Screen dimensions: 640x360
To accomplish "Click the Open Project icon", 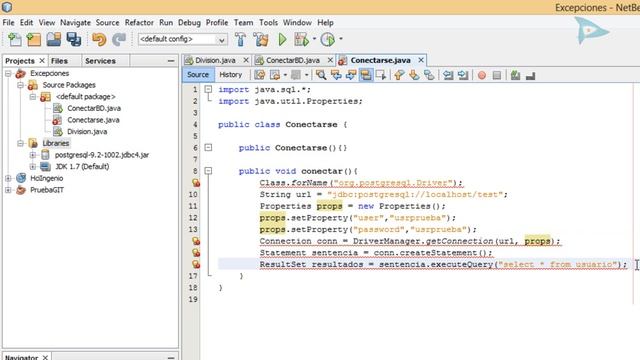I will pyautogui.click(x=53, y=40).
